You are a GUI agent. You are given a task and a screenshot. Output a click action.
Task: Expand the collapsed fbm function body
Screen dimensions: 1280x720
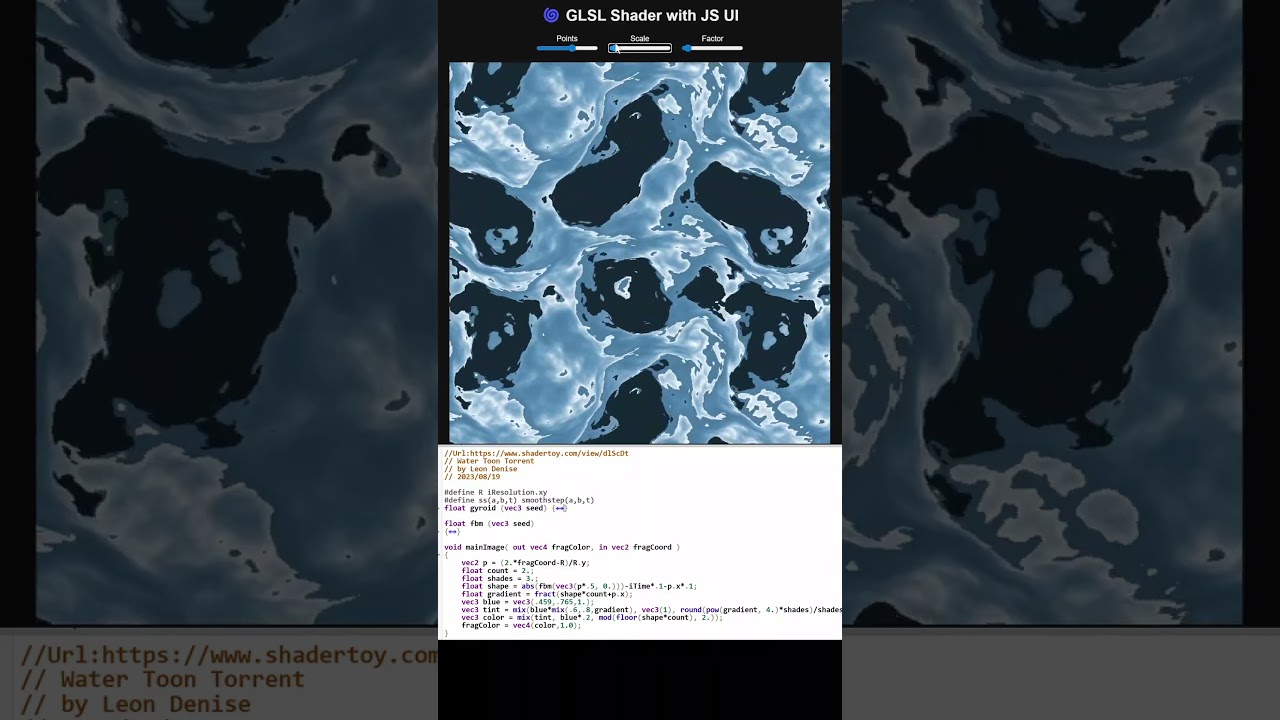click(x=452, y=531)
